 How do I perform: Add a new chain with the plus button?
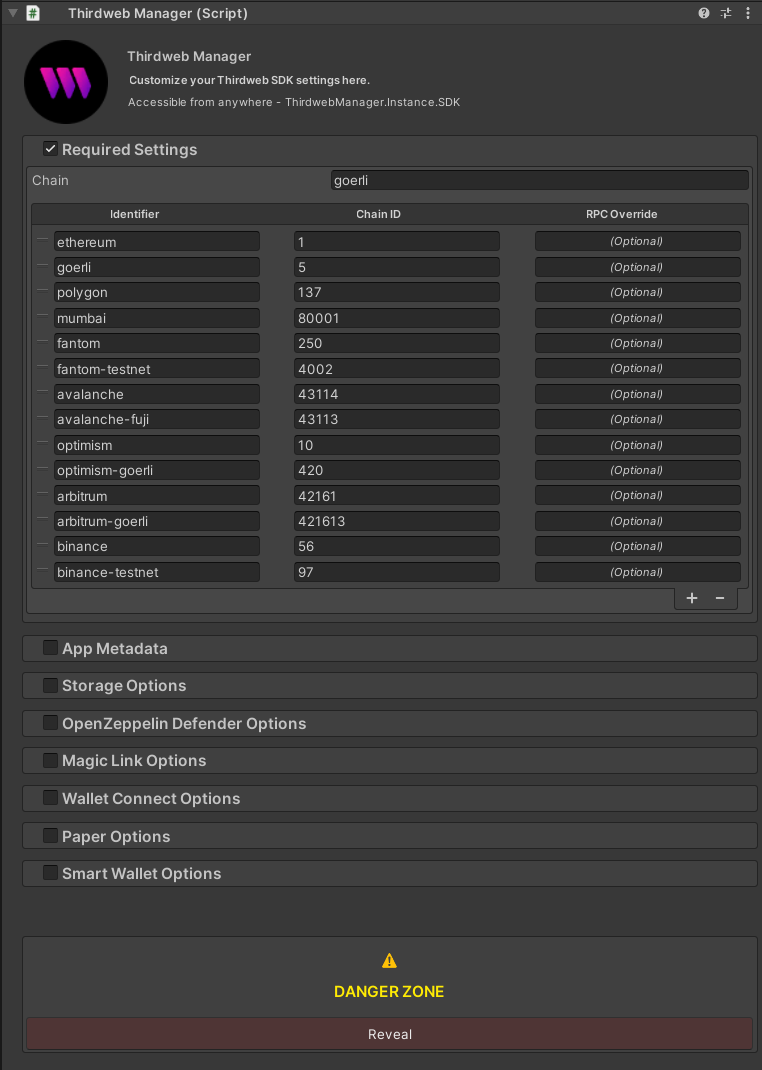click(692, 598)
